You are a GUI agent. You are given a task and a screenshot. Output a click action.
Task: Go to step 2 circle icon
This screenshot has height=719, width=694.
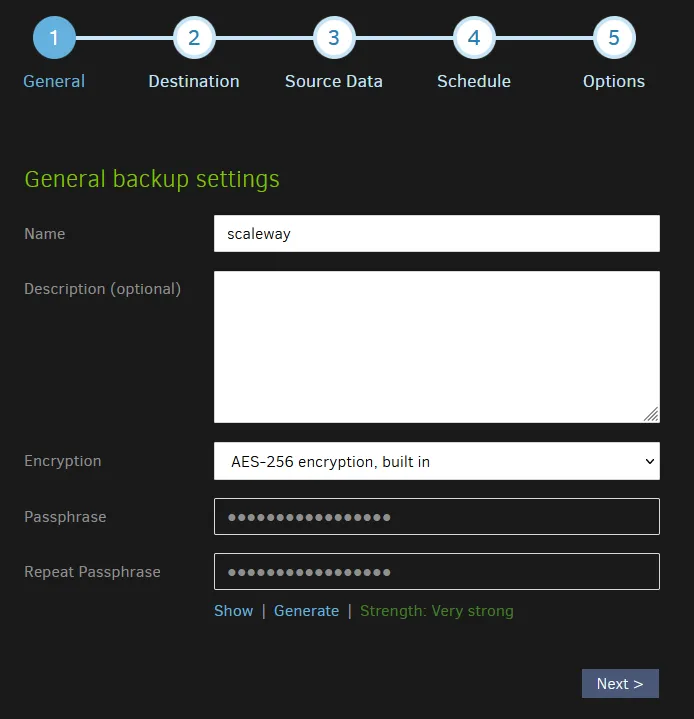tap(194, 38)
